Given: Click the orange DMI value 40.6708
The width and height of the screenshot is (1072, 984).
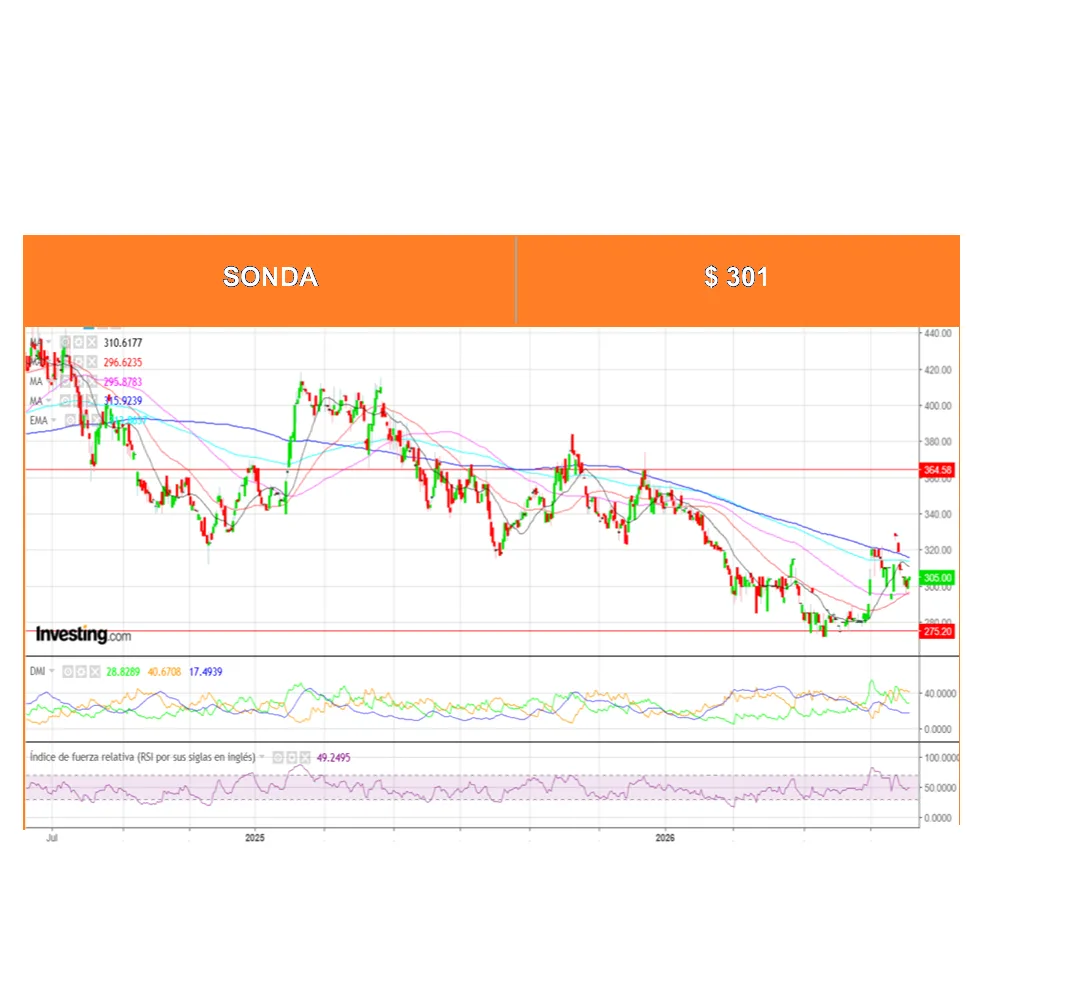Looking at the screenshot, I should coord(165,671).
